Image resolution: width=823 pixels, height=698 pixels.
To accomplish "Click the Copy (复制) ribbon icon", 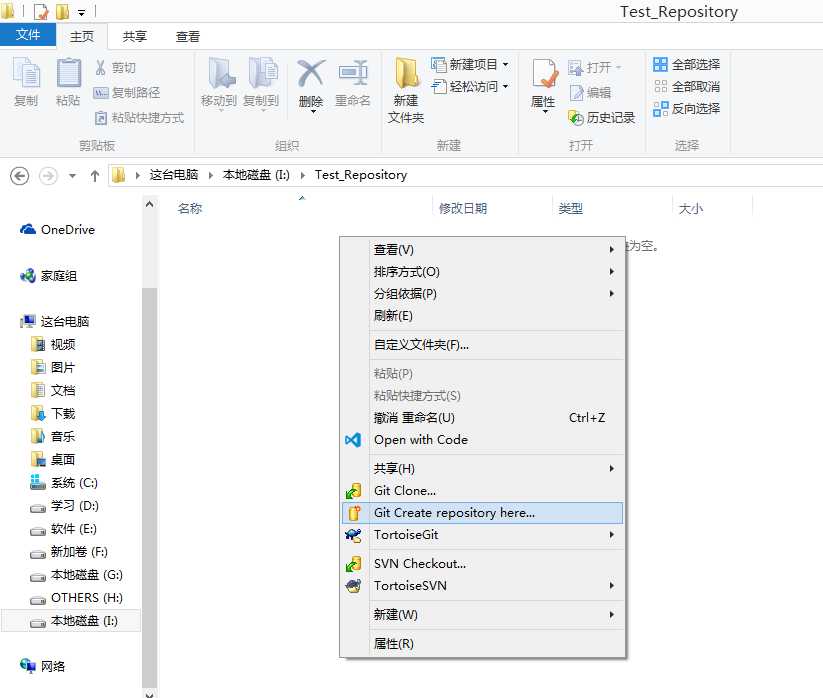I will coord(26,73).
